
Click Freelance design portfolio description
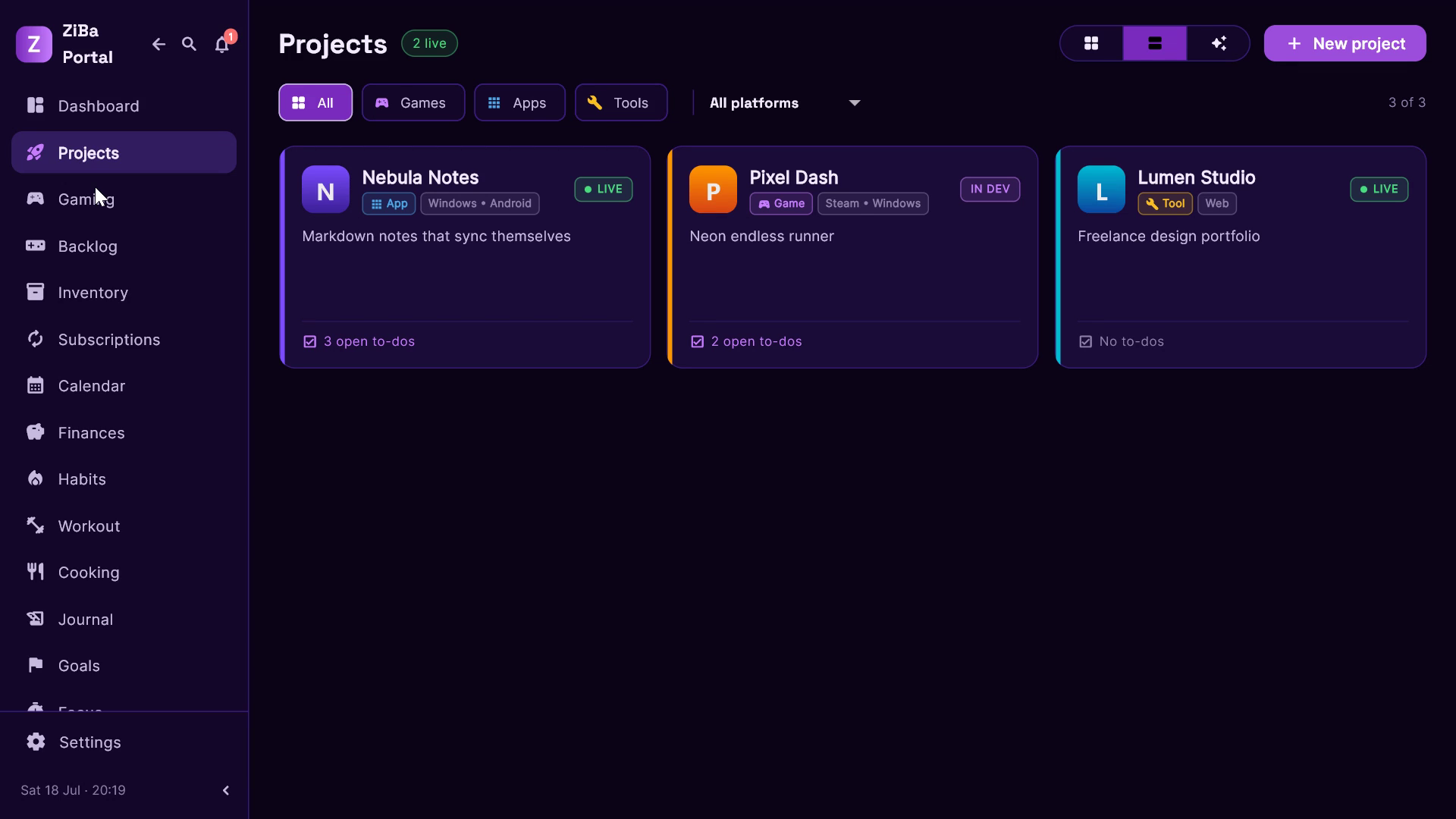tap(1169, 237)
